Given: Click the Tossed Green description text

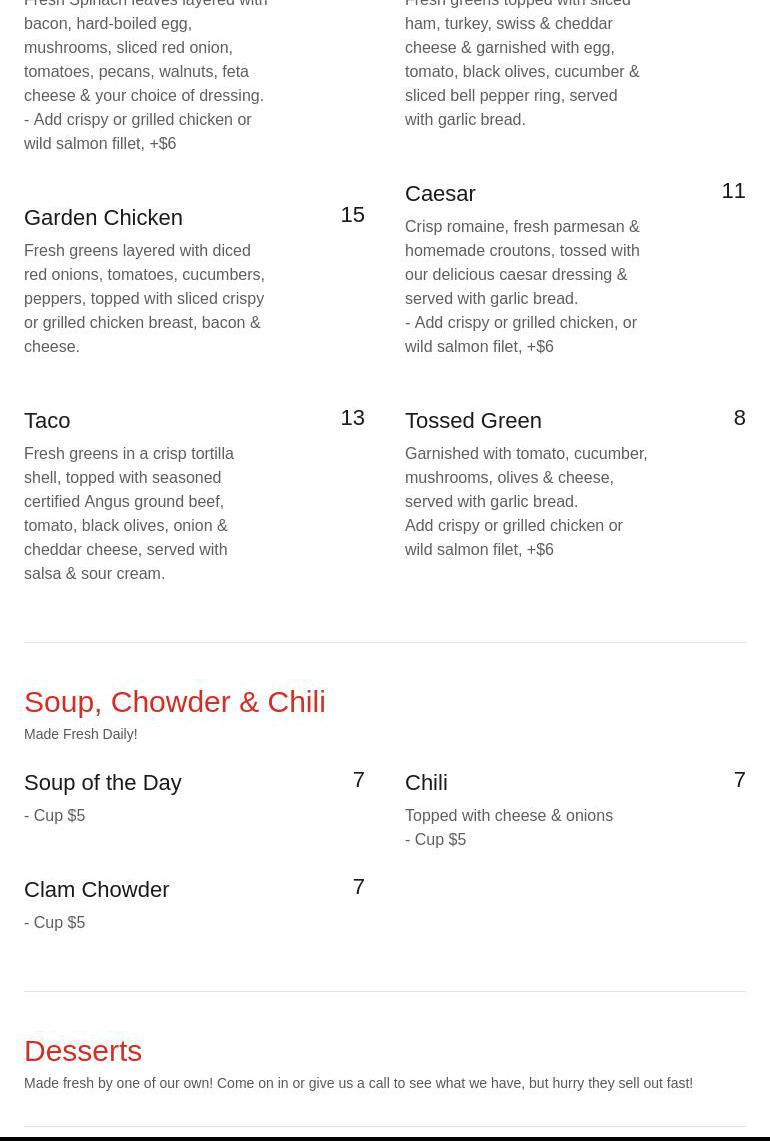Looking at the screenshot, I should click(525, 501).
